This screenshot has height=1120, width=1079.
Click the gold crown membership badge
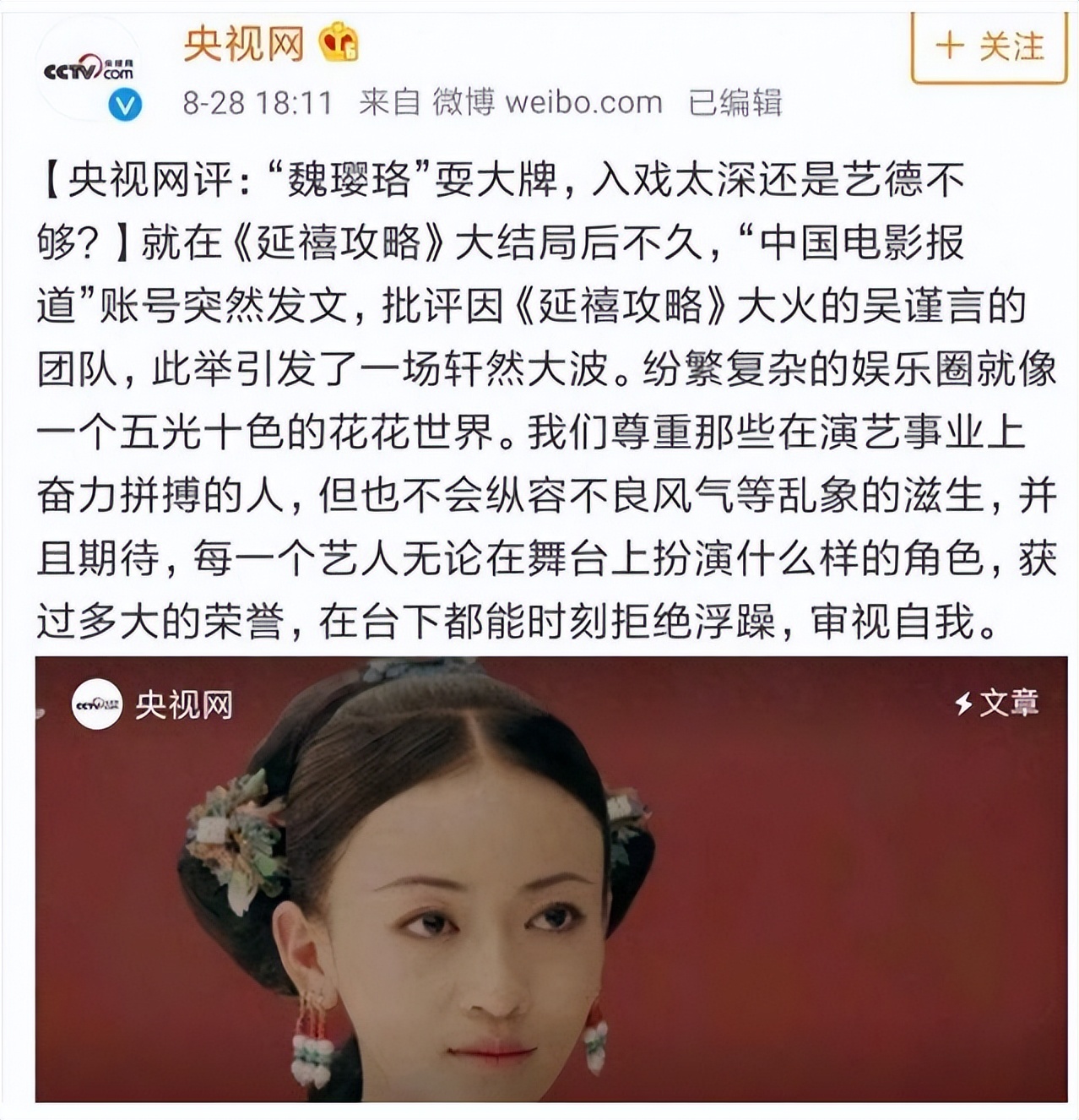(x=339, y=42)
